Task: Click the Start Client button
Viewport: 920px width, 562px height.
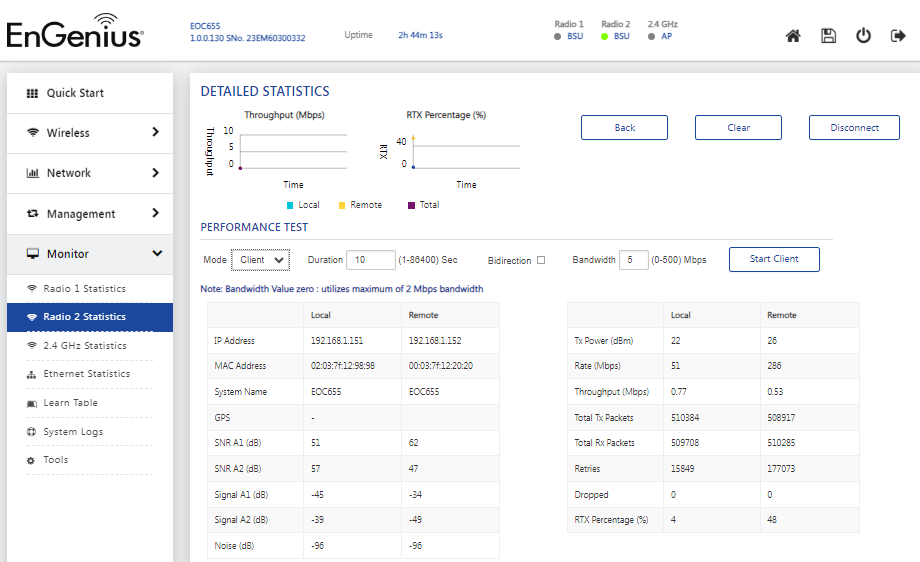Action: tap(774, 259)
